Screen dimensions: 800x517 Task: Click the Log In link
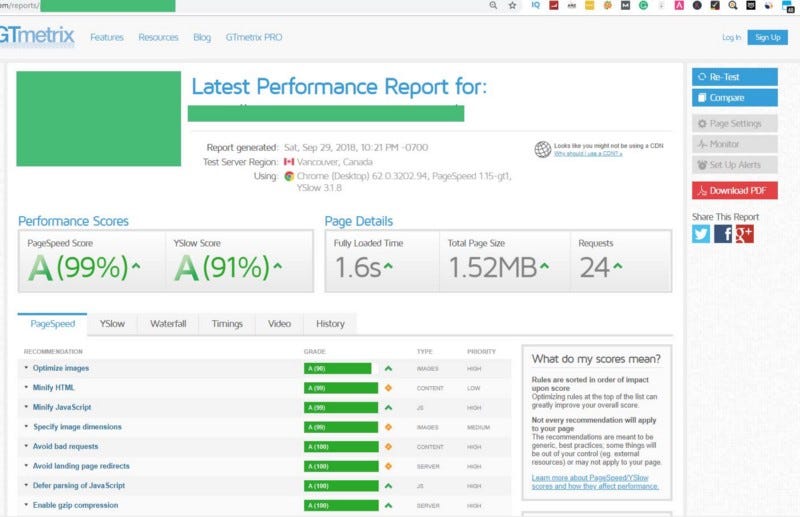pyautogui.click(x=731, y=37)
